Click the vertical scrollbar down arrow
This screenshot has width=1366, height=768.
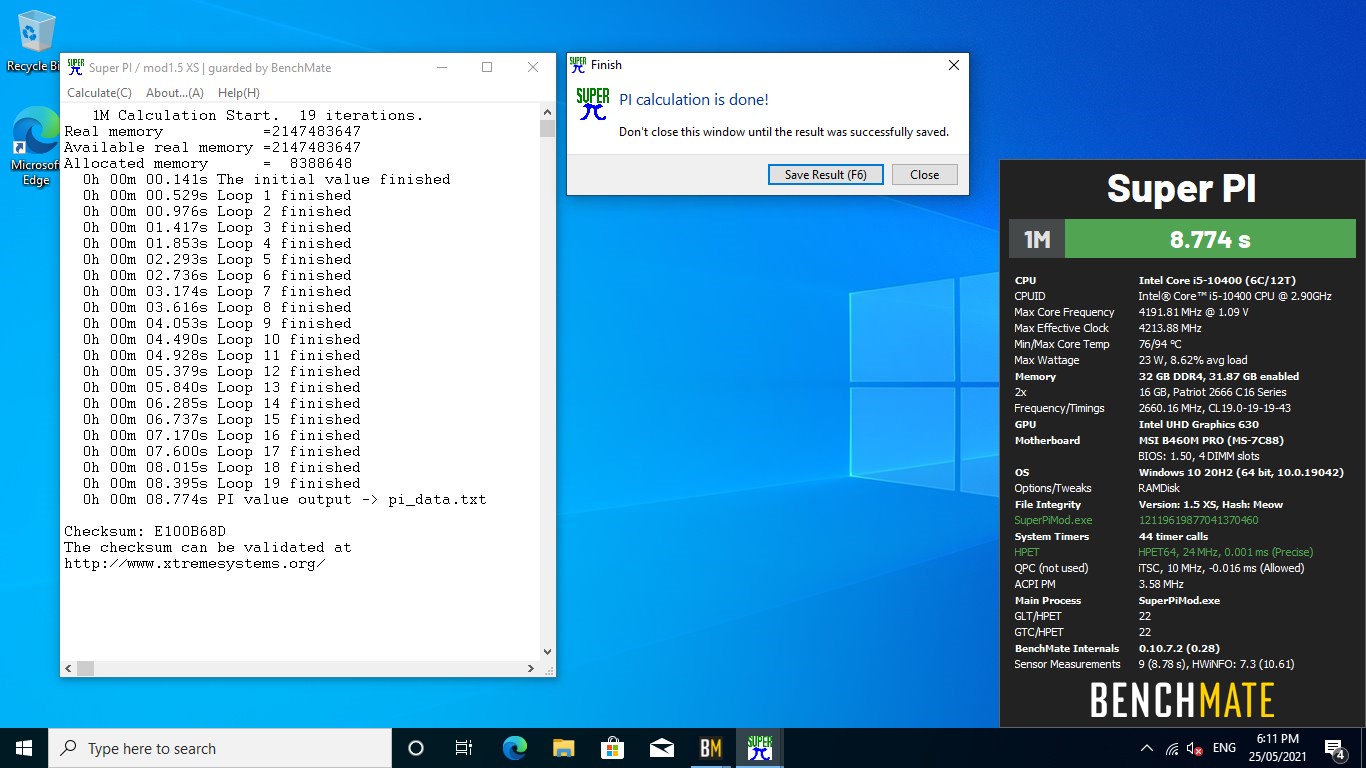click(547, 652)
